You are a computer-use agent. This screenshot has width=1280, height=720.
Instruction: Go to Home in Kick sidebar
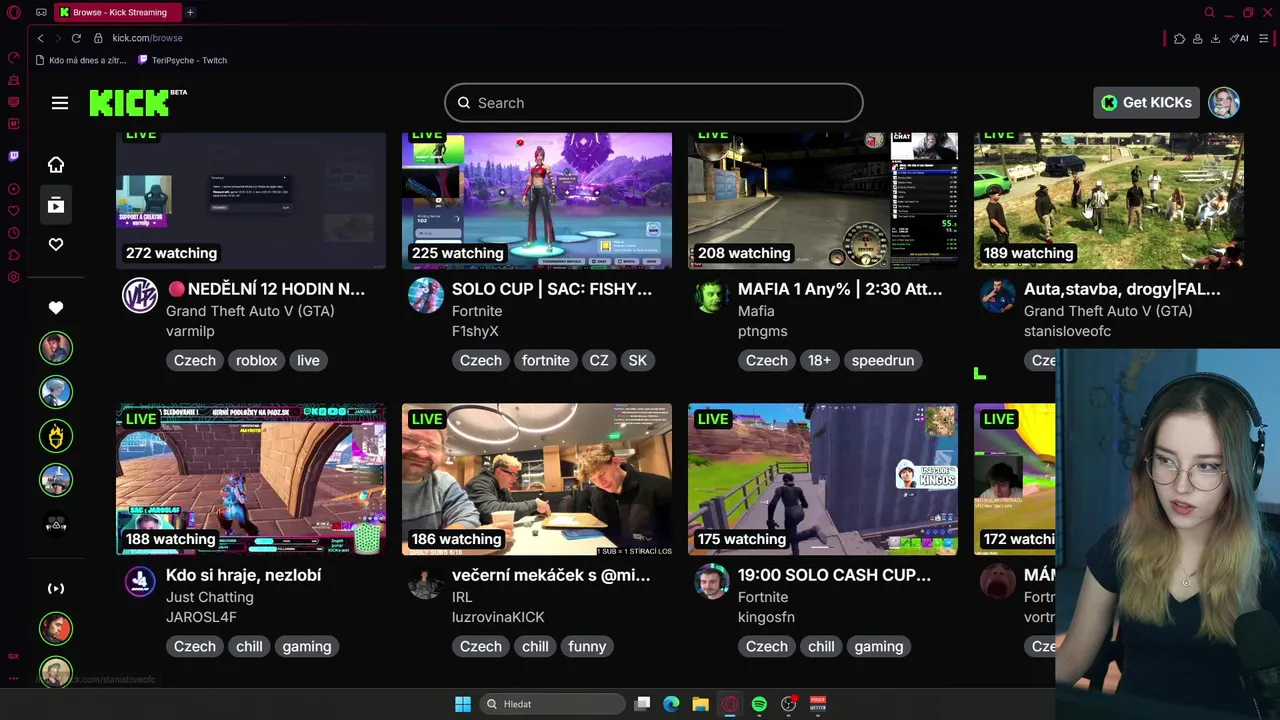coord(56,164)
